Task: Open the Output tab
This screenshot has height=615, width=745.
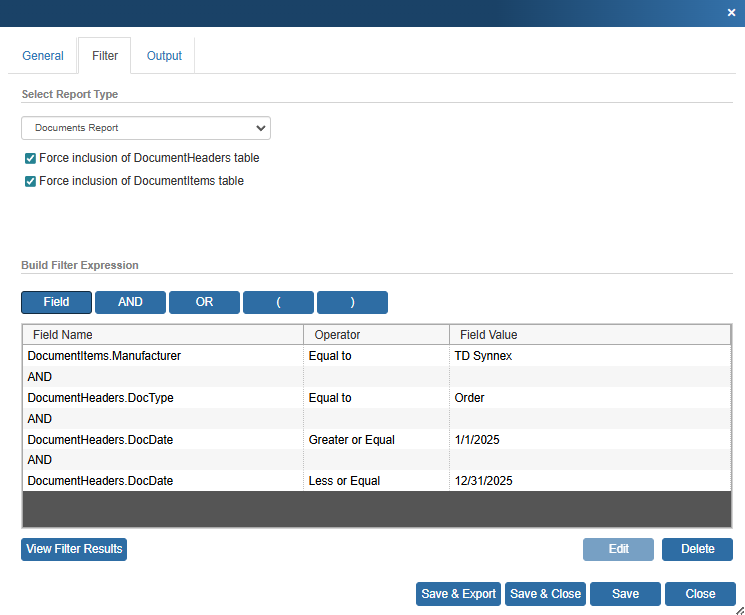Action: [164, 56]
